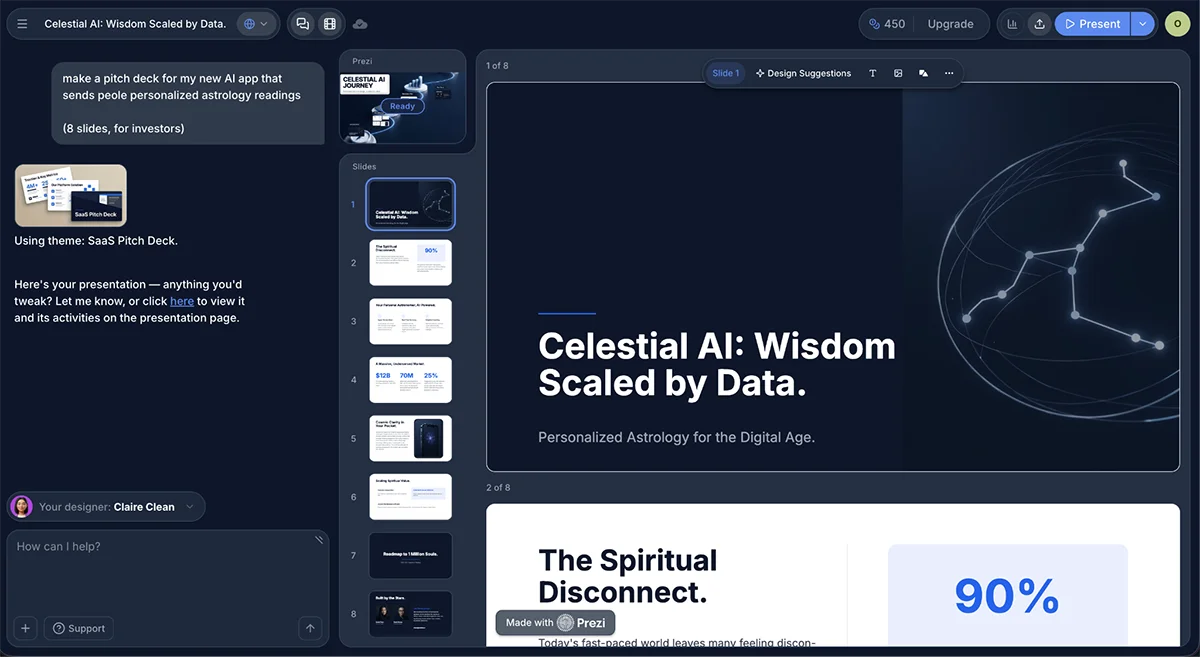Start the presentation with Present
The image size is (1200, 657).
(x=1092, y=24)
